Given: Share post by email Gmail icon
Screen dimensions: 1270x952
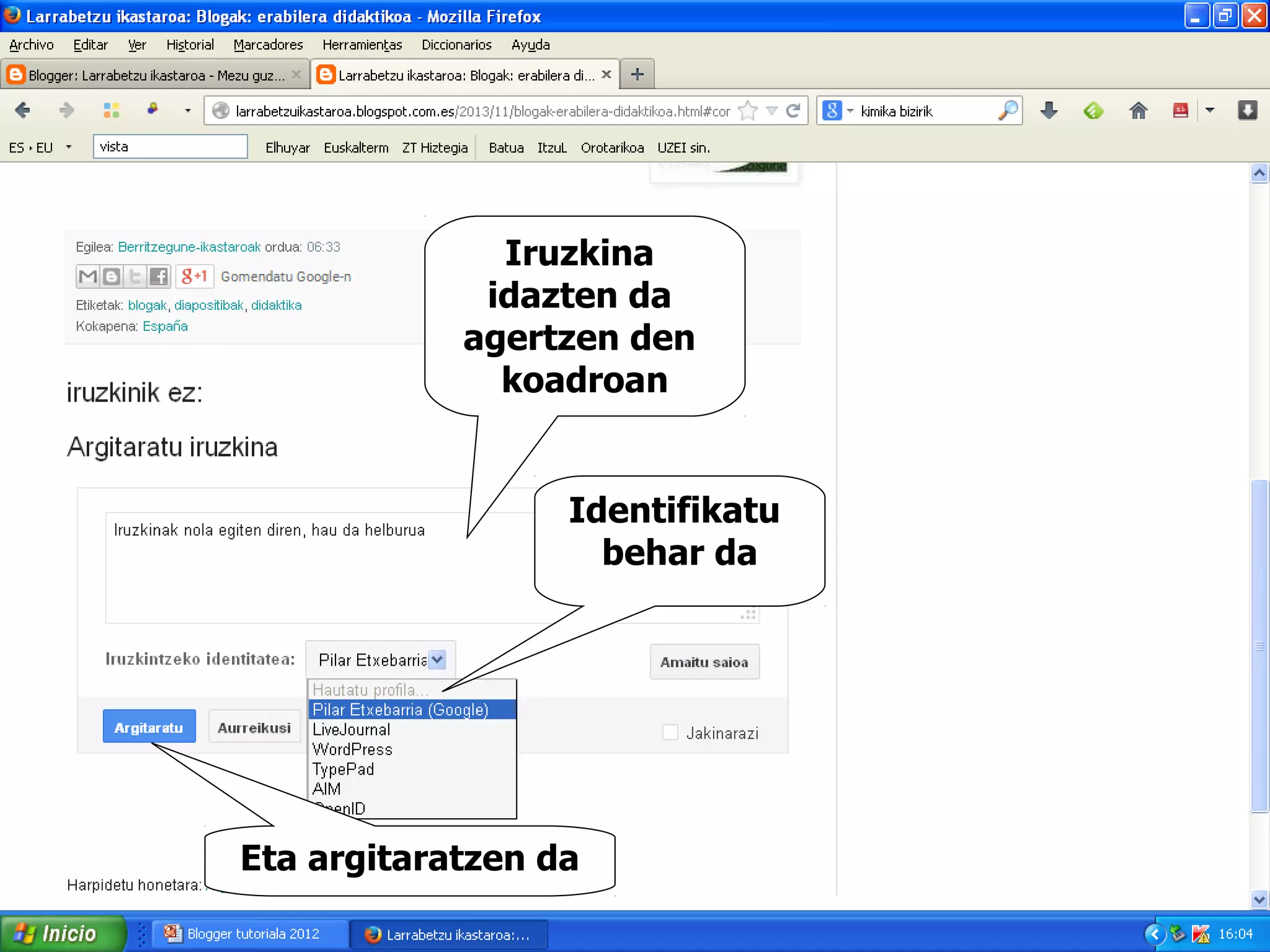Looking at the screenshot, I should coord(88,276).
